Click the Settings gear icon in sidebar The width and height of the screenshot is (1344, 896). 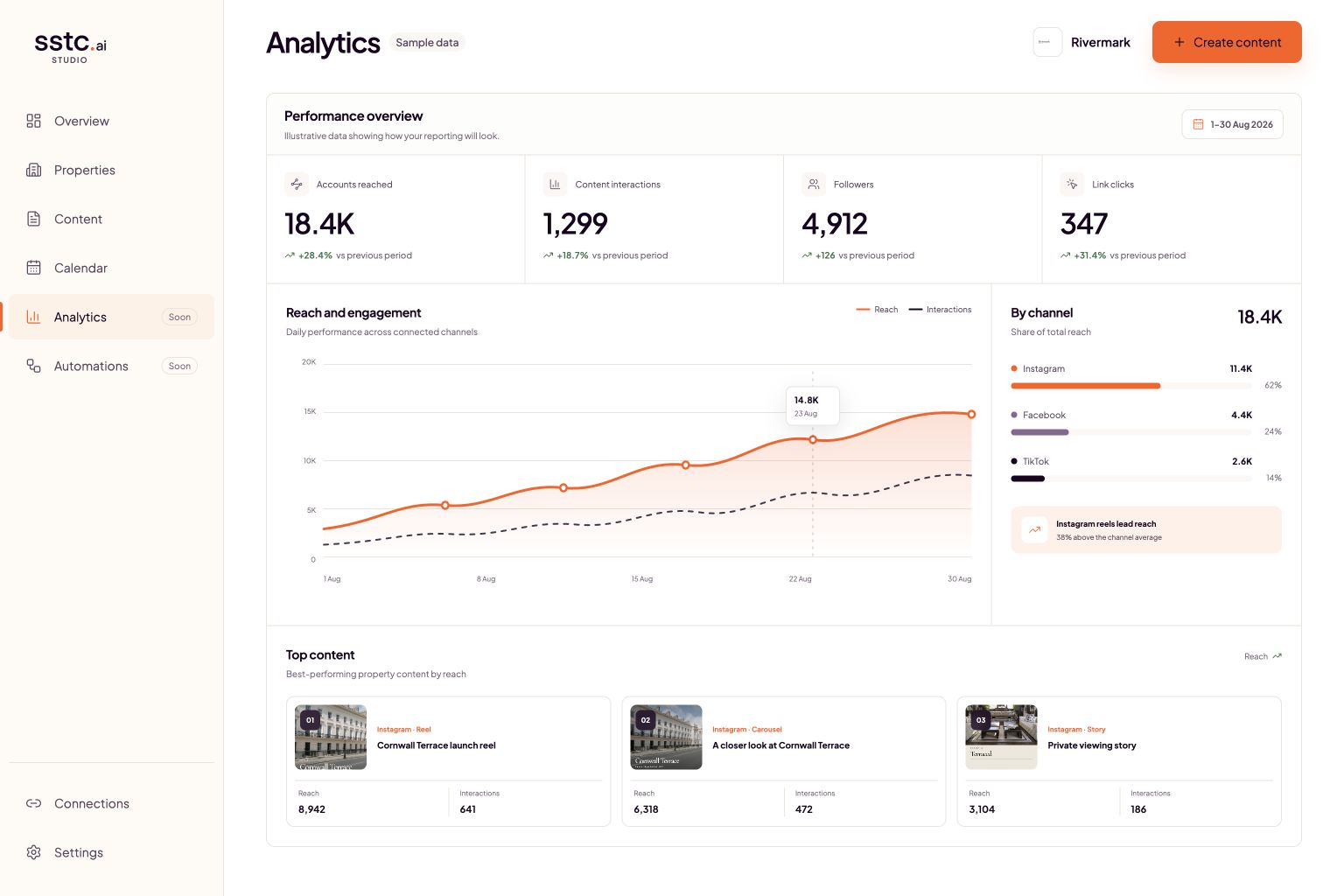(x=33, y=852)
